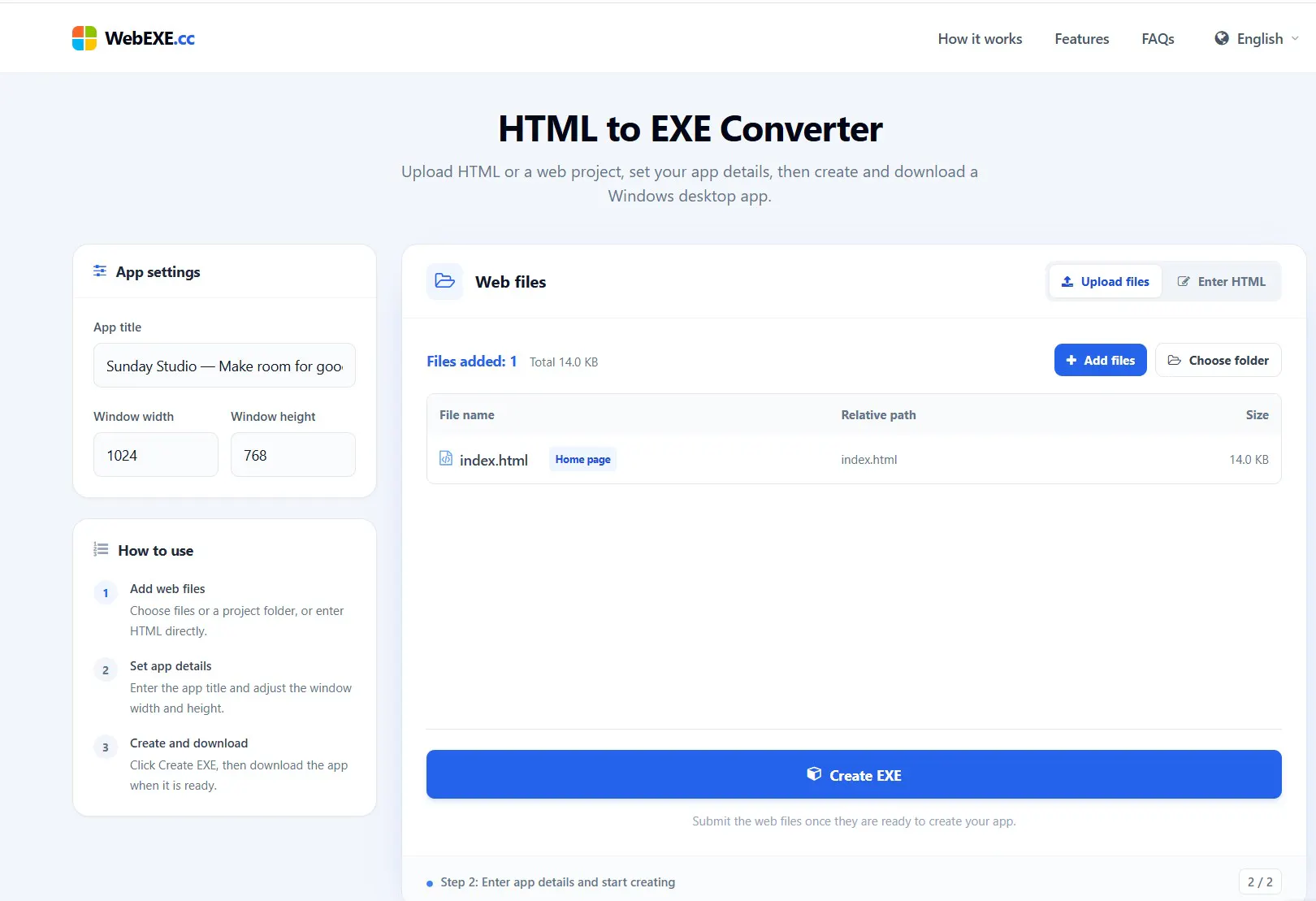Open the How it works menu item
The image size is (1316, 901).
(x=980, y=38)
